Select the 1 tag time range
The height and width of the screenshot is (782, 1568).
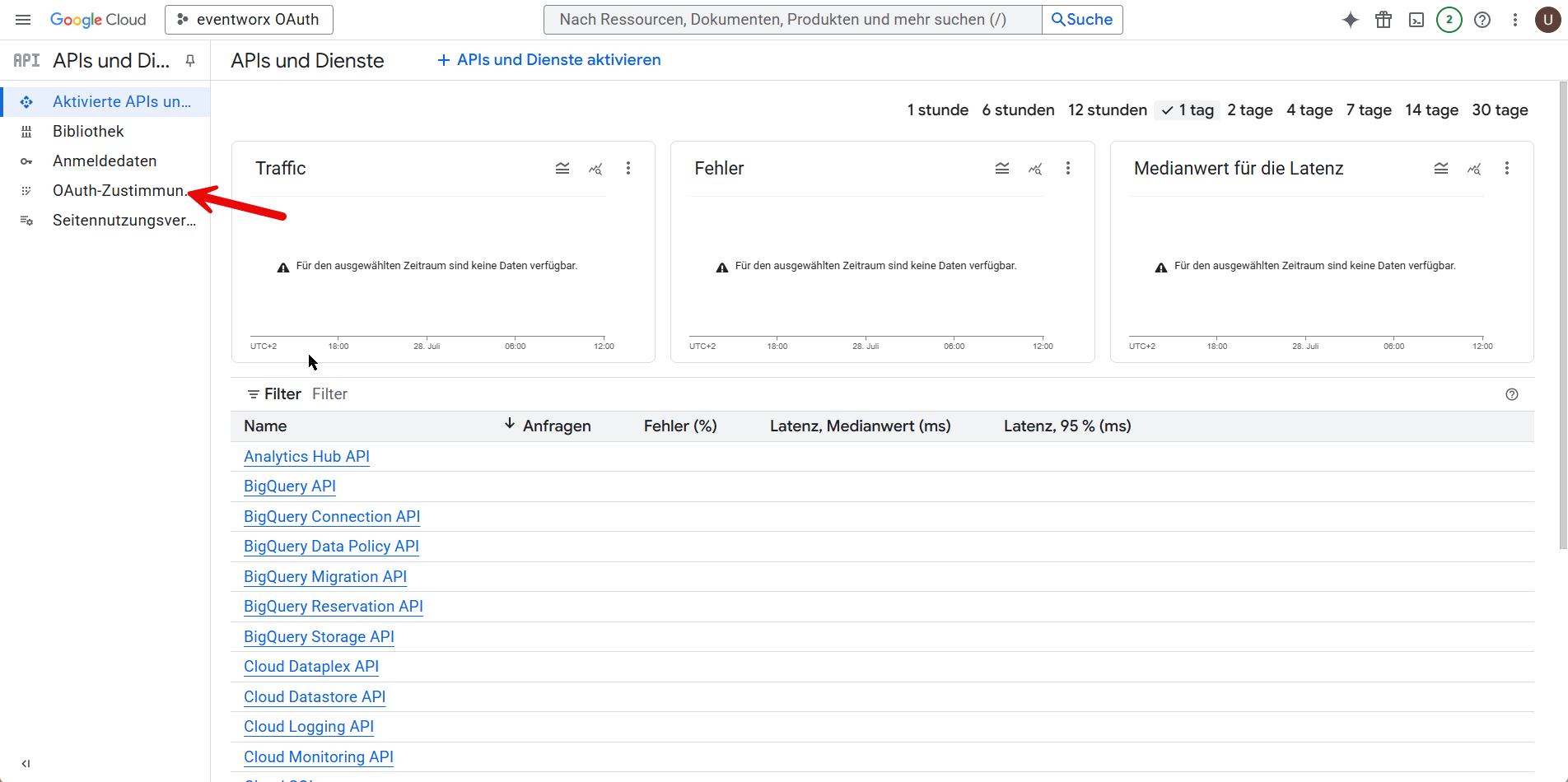click(x=1188, y=110)
